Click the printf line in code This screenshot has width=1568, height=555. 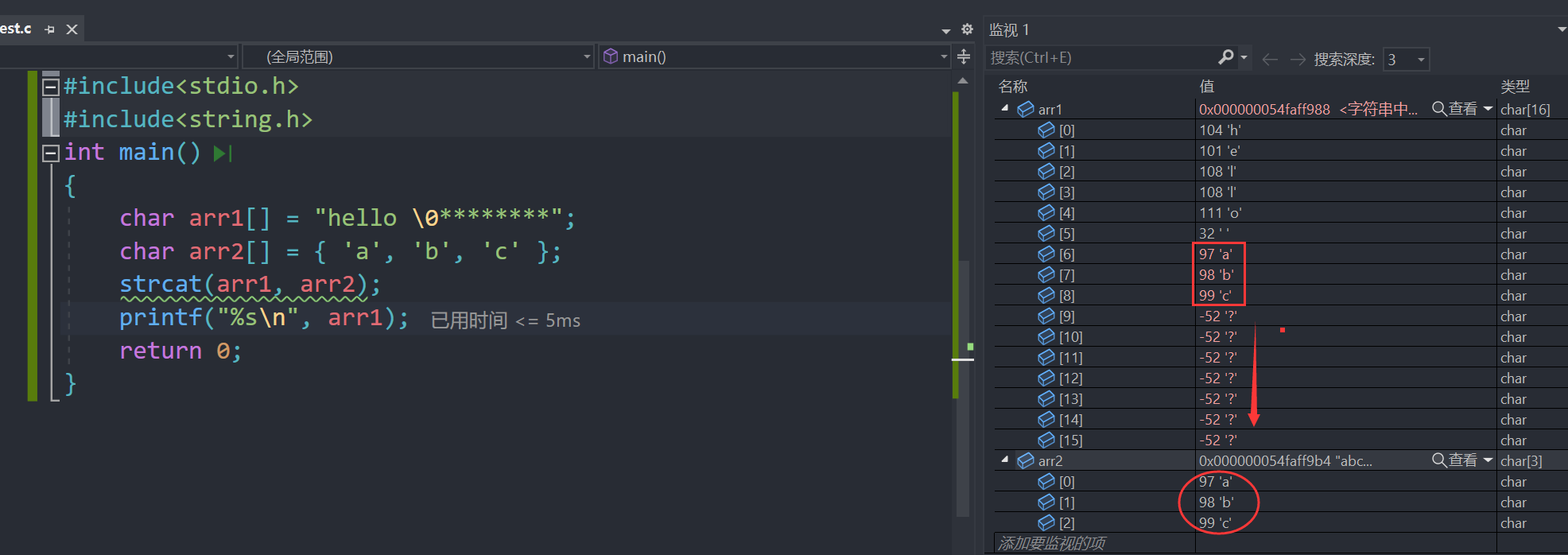(x=264, y=318)
